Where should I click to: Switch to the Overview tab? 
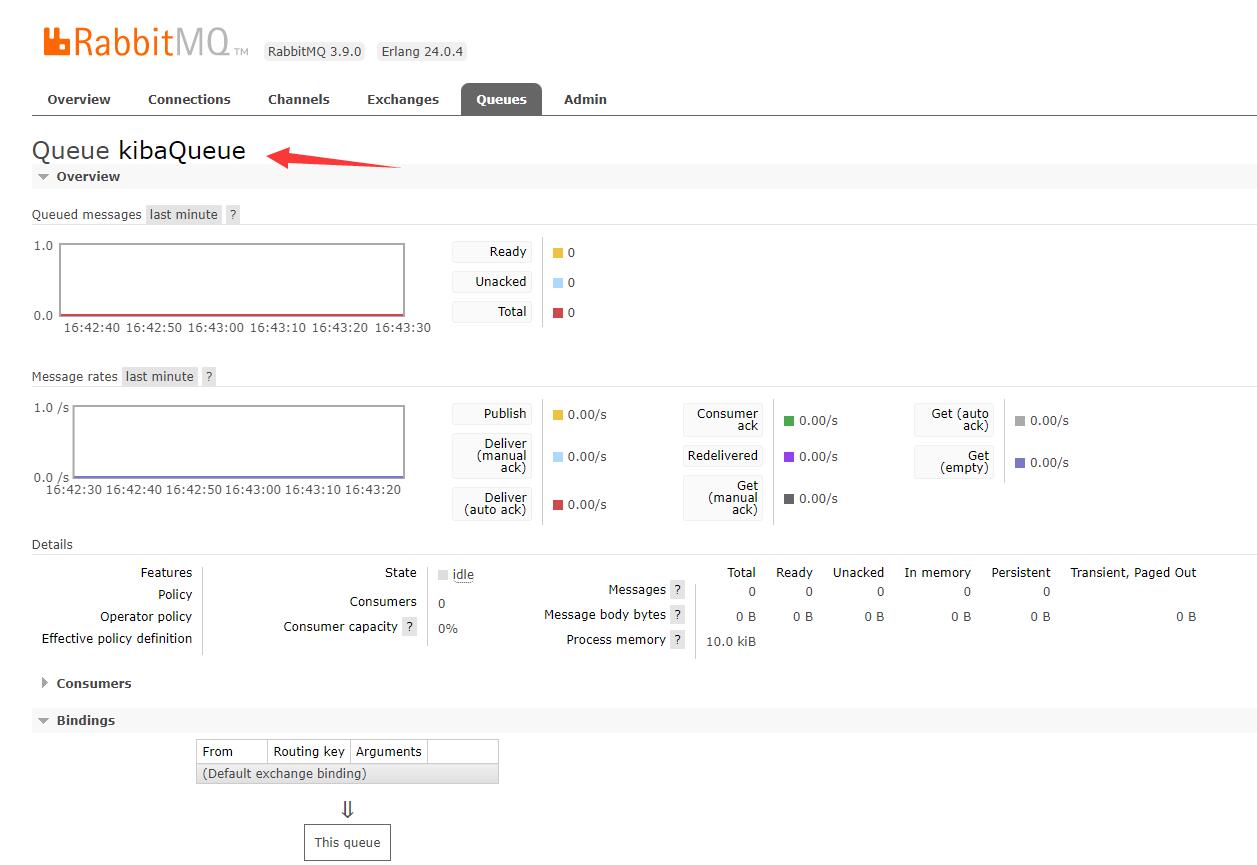pos(79,100)
